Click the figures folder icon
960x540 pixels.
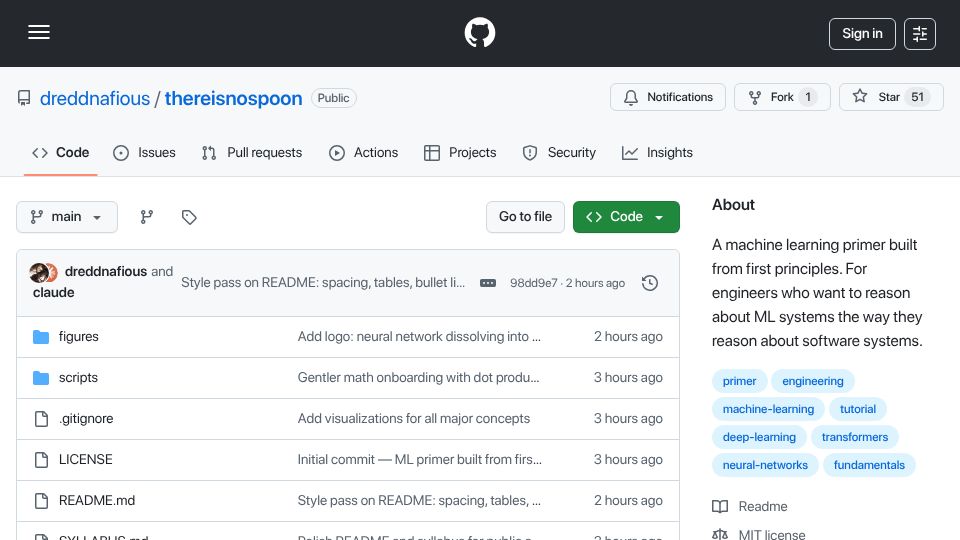tap(41, 337)
